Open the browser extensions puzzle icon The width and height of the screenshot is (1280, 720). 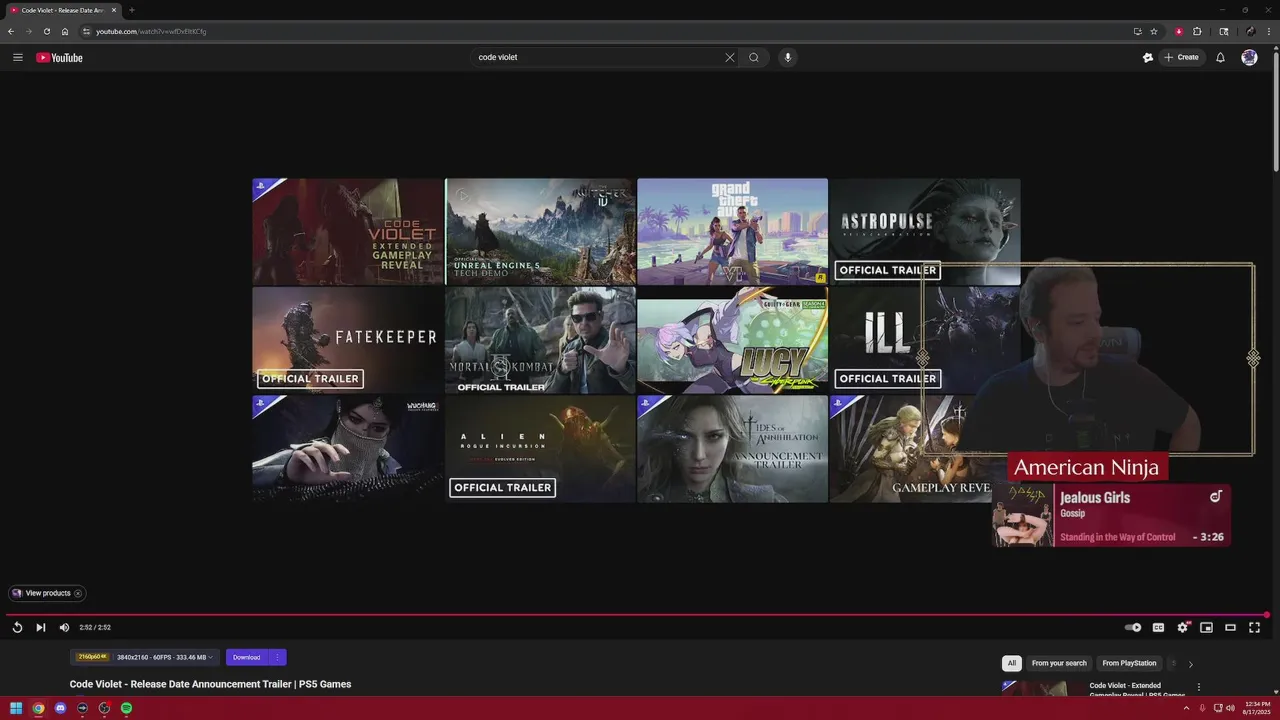(x=1197, y=31)
